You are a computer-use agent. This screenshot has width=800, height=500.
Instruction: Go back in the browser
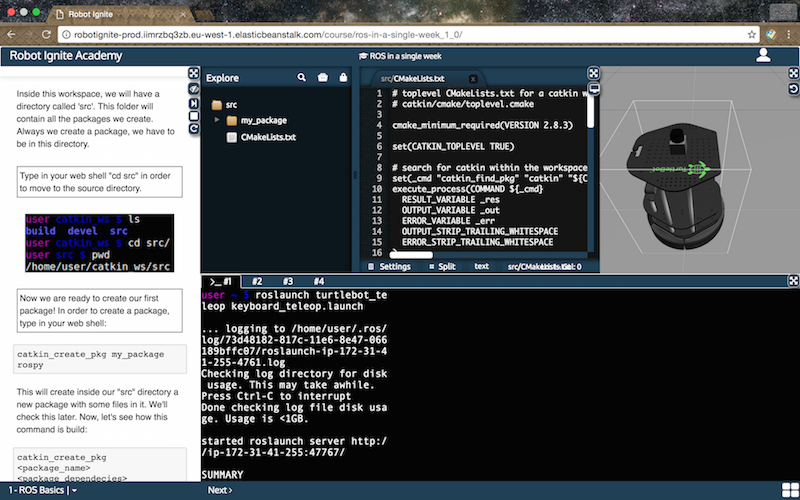tap(11, 35)
